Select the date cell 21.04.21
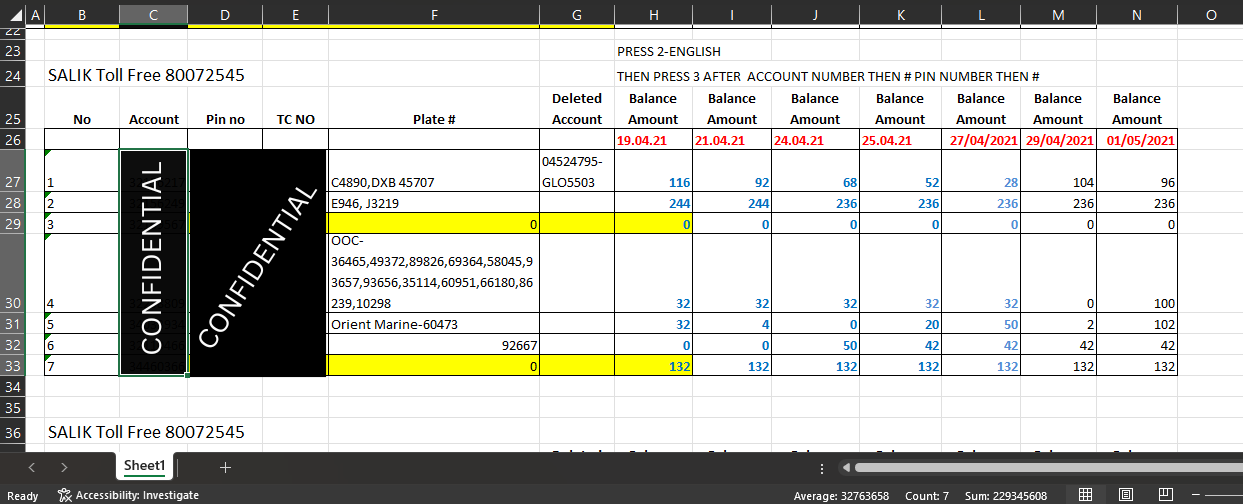 pyautogui.click(x=731, y=140)
